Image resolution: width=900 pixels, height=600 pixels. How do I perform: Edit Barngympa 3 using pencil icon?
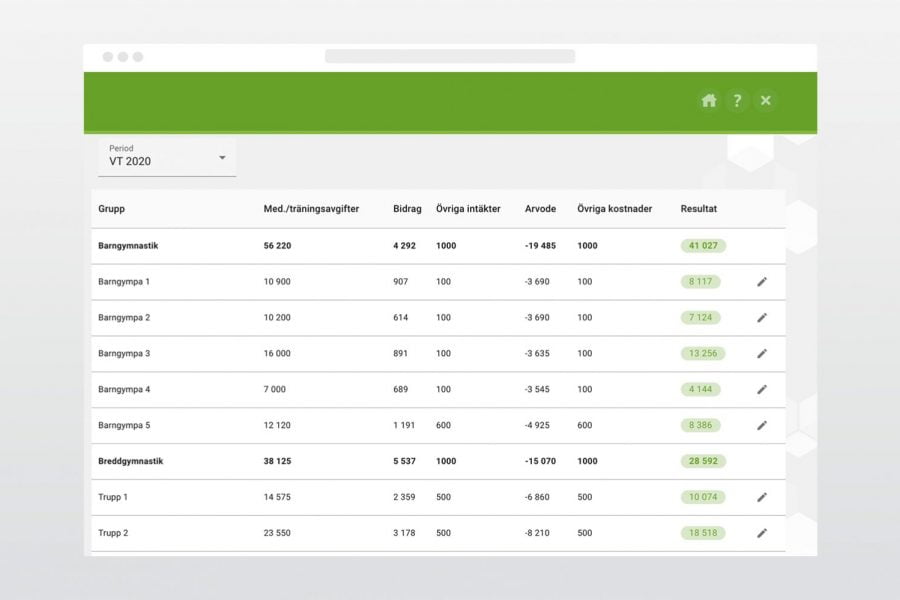coord(762,354)
